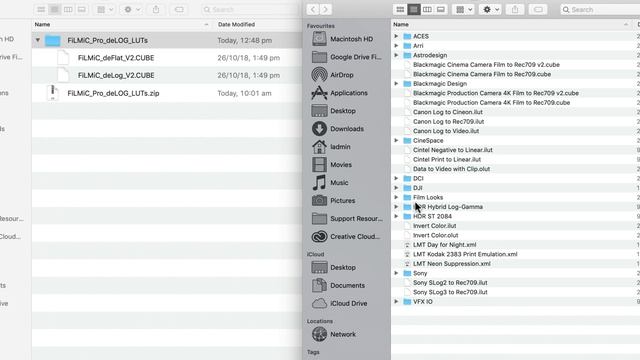The width and height of the screenshot is (640, 360).
Task: Expand the Sony folder
Action: [396, 273]
